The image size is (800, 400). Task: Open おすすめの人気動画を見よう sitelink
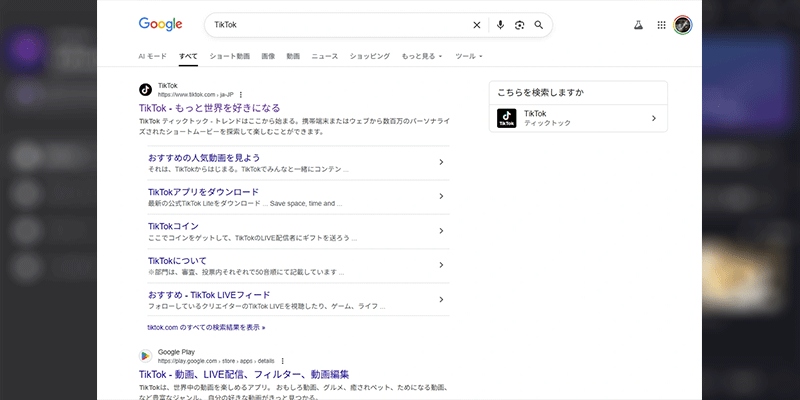tap(204, 158)
